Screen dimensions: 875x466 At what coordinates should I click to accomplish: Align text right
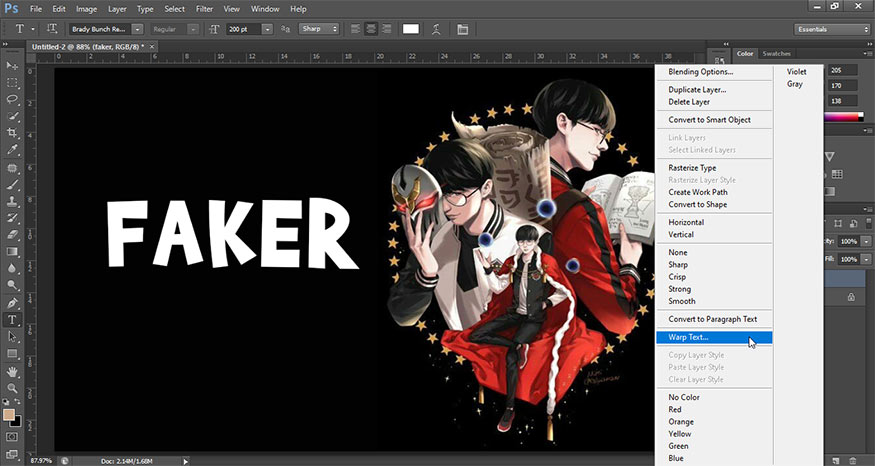(x=386, y=29)
